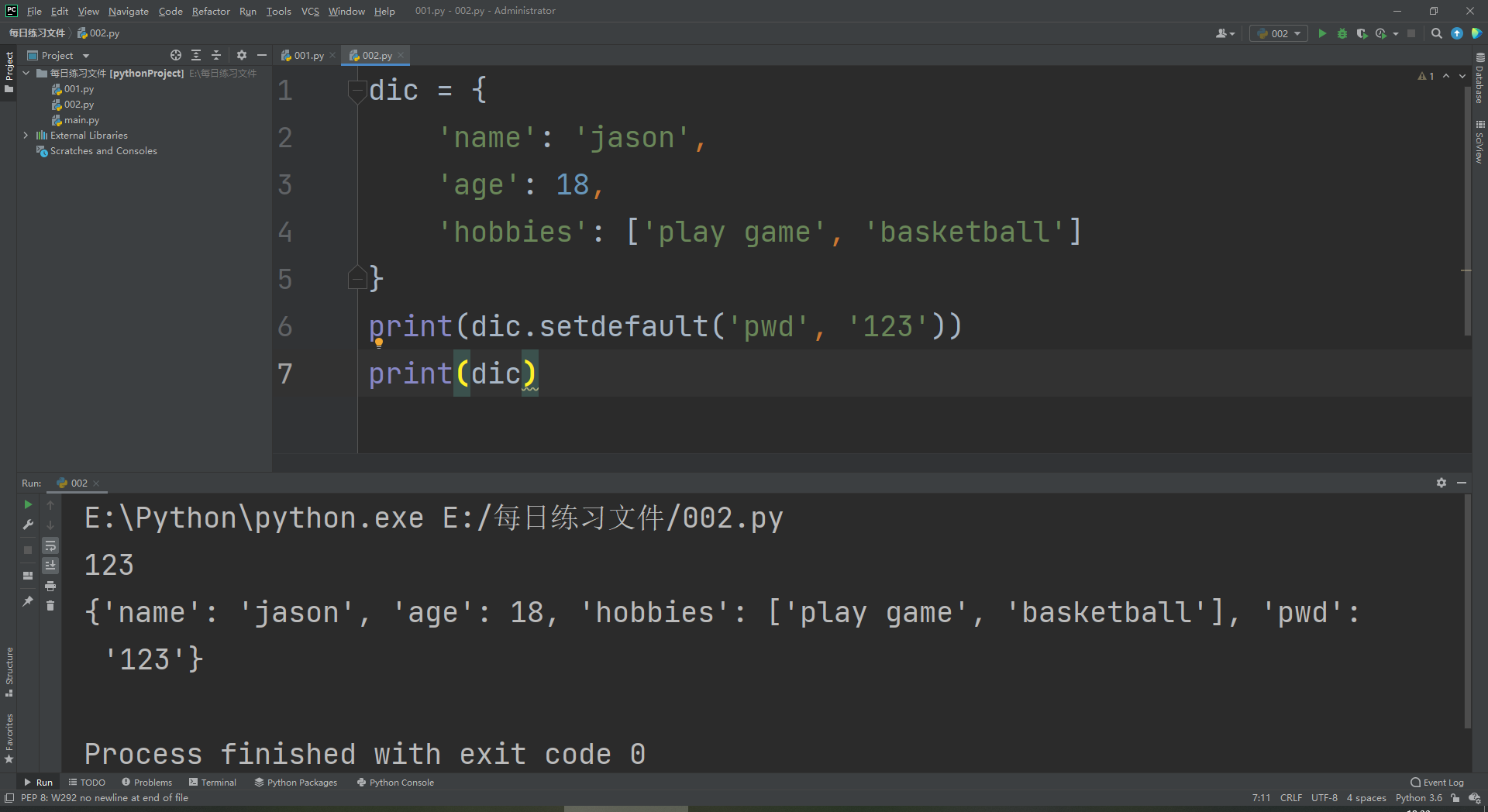Toggle the Structure side tool window
This screenshot has width=1488, height=812.
coord(9,671)
